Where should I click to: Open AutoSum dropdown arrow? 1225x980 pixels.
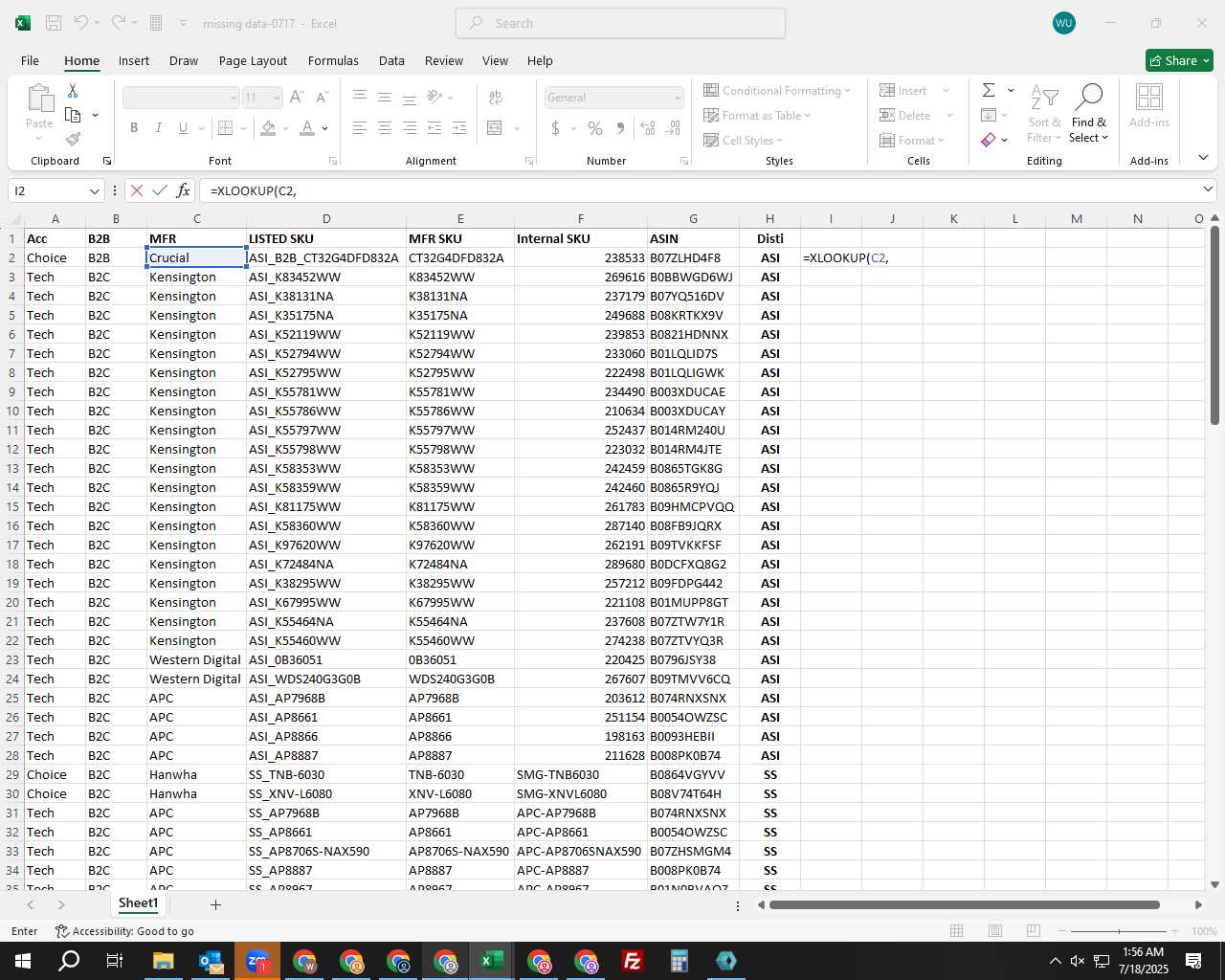pos(1011,90)
